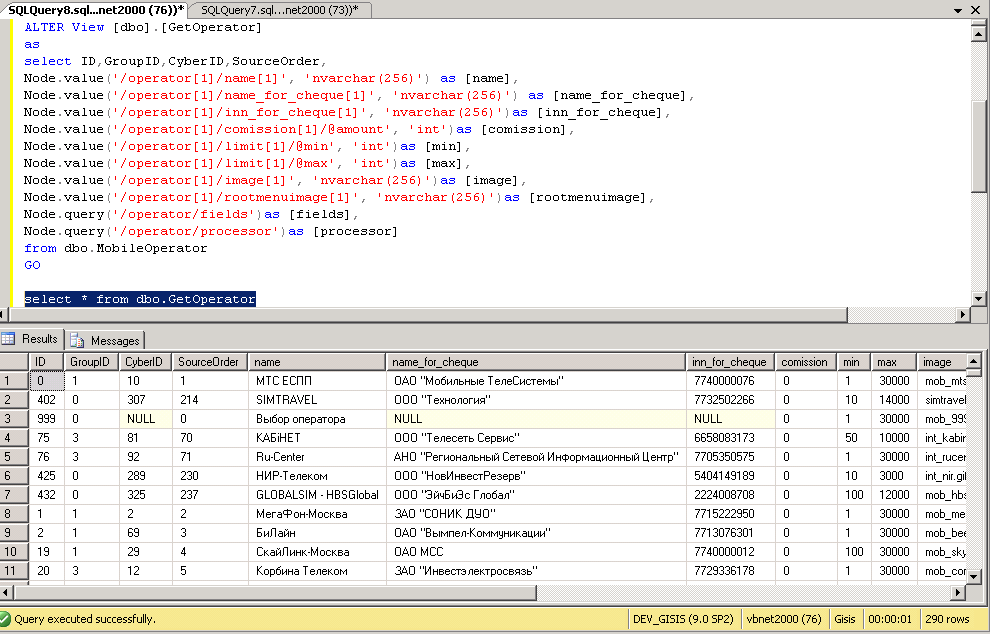The height and width of the screenshot is (634, 990).
Task: Click the select-all grid corner cell
Action: pyautogui.click(x=14, y=362)
